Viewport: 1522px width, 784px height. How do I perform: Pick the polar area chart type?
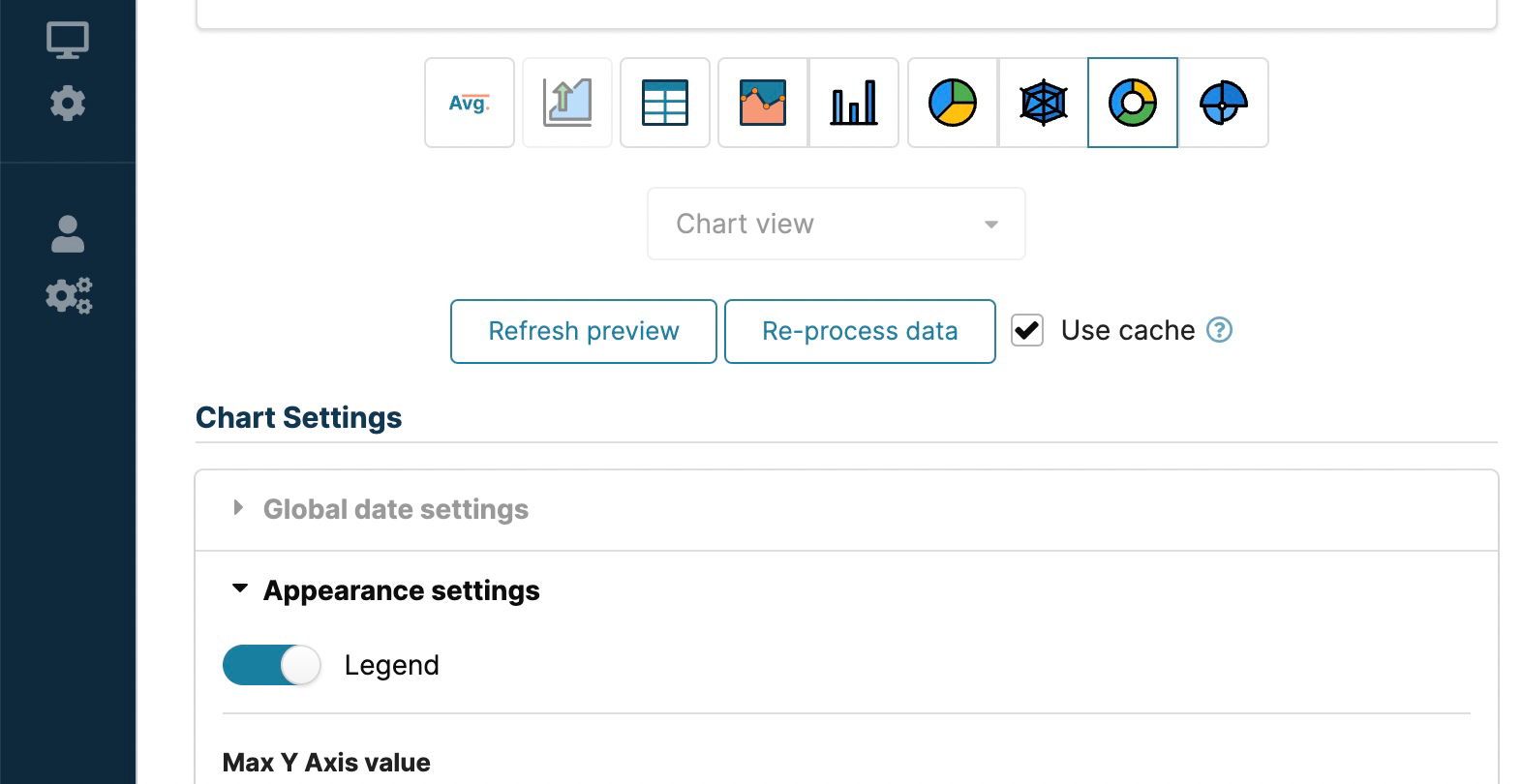1224,103
